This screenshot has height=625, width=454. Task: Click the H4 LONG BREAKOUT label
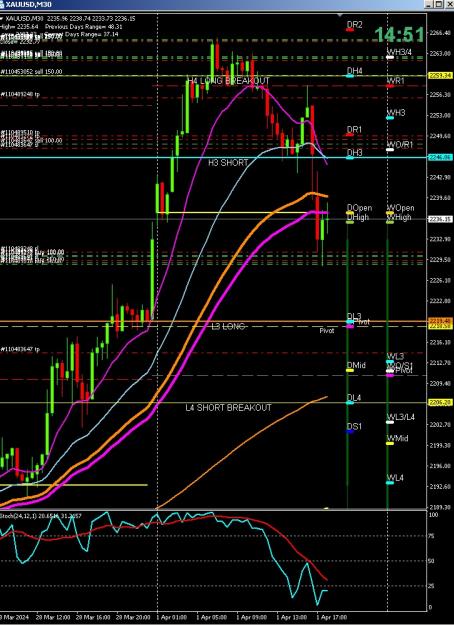[x=228, y=81]
